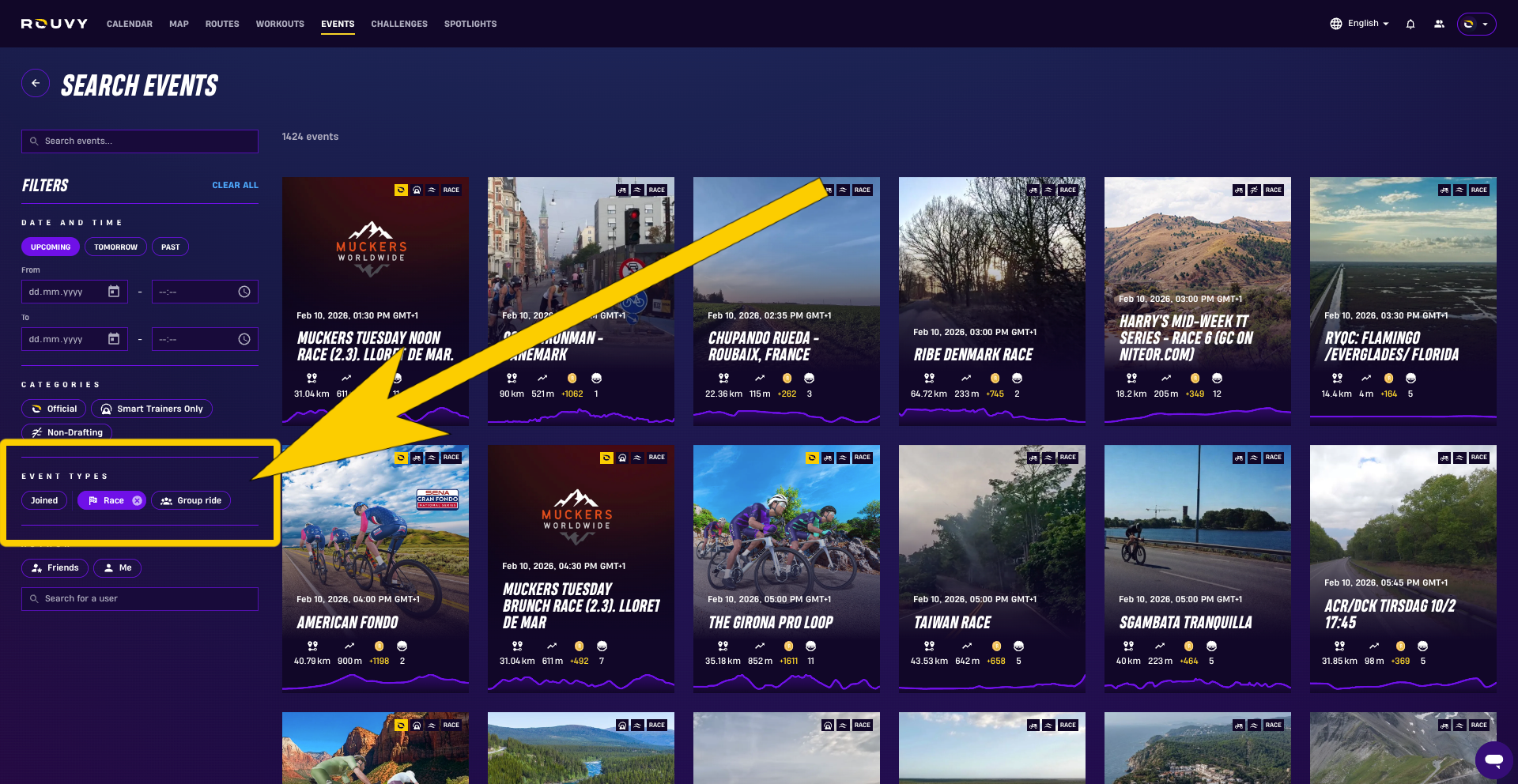Open the To time clock icon
This screenshot has width=1518, height=784.
click(244, 339)
